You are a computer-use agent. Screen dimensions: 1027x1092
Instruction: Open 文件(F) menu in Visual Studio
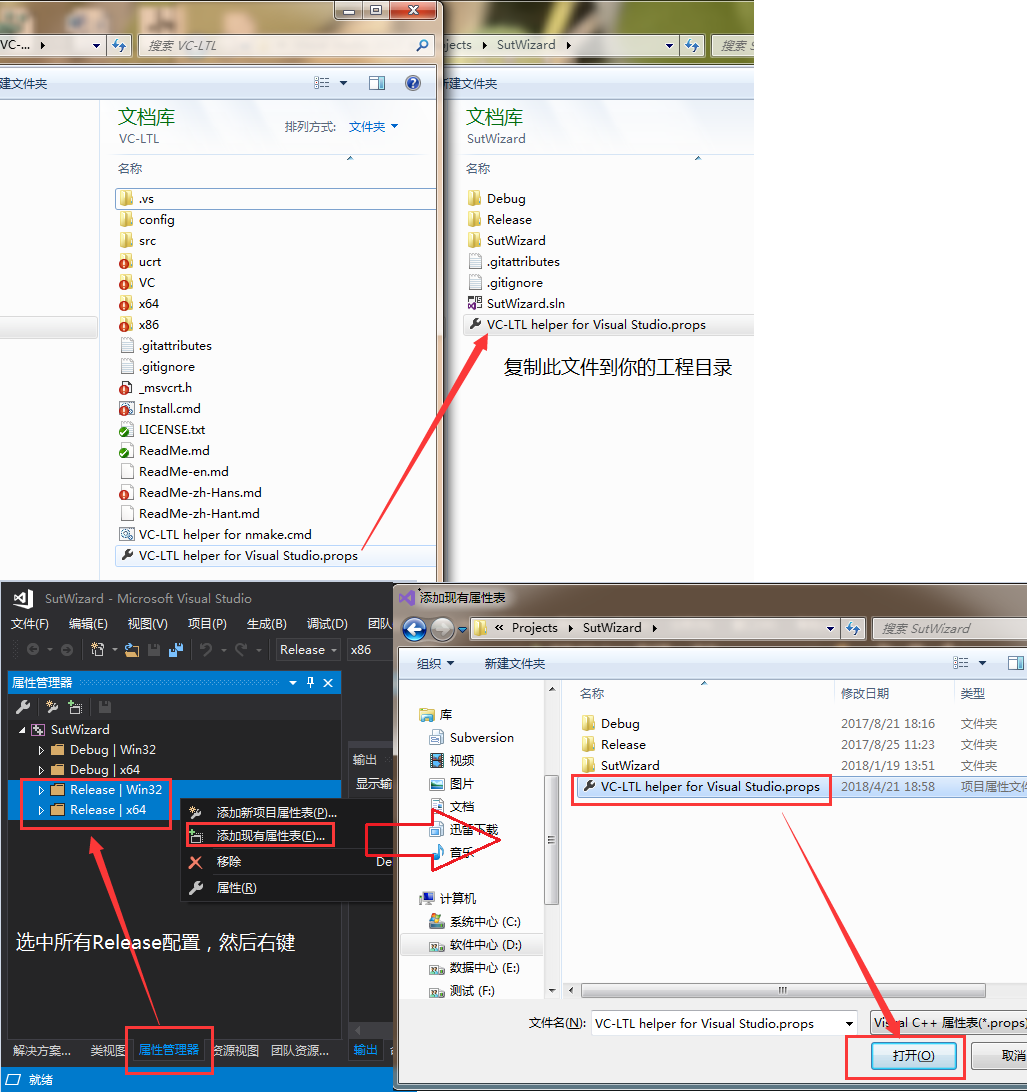click(29, 624)
